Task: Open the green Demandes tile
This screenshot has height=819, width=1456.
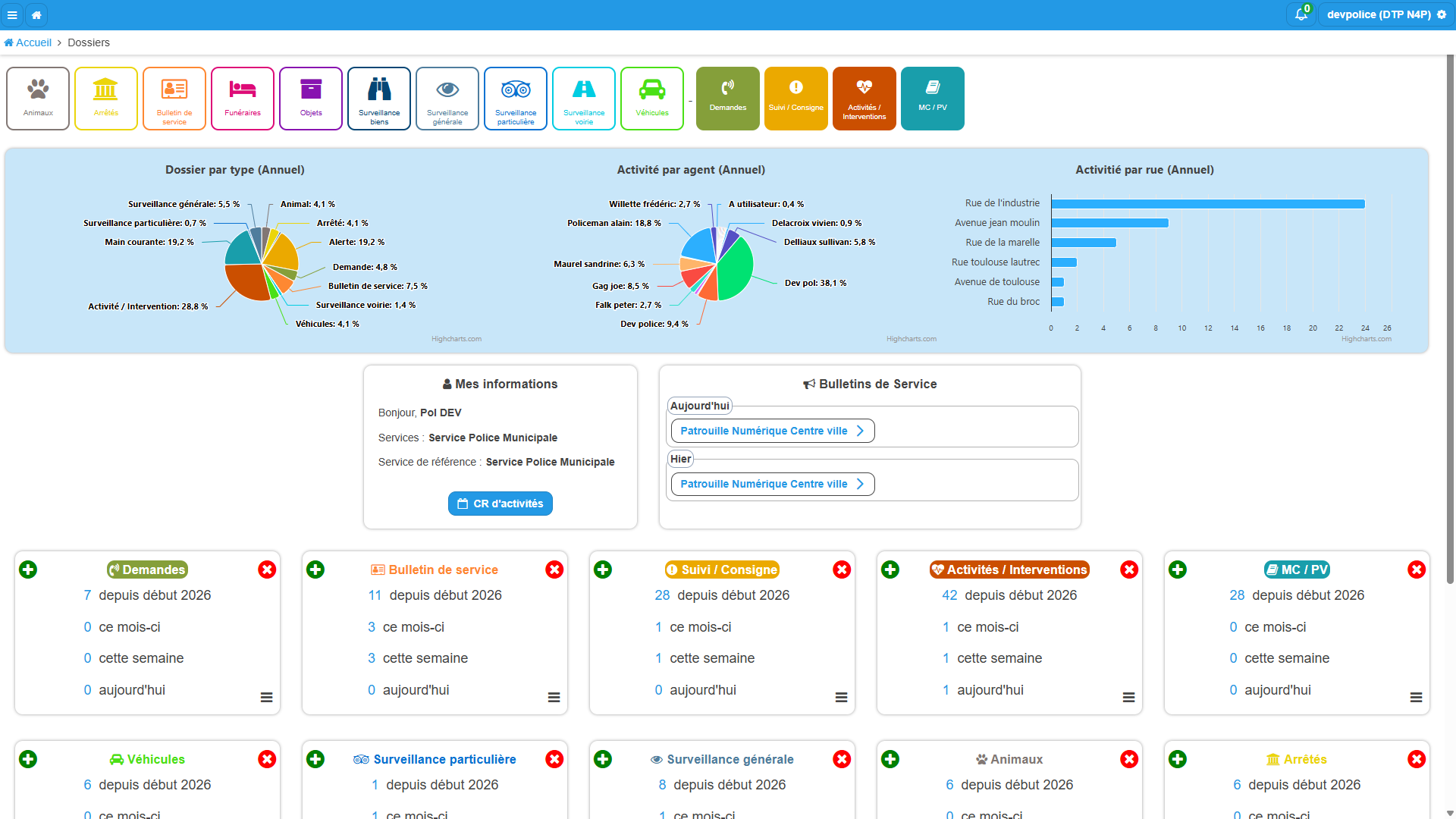Action: [728, 99]
